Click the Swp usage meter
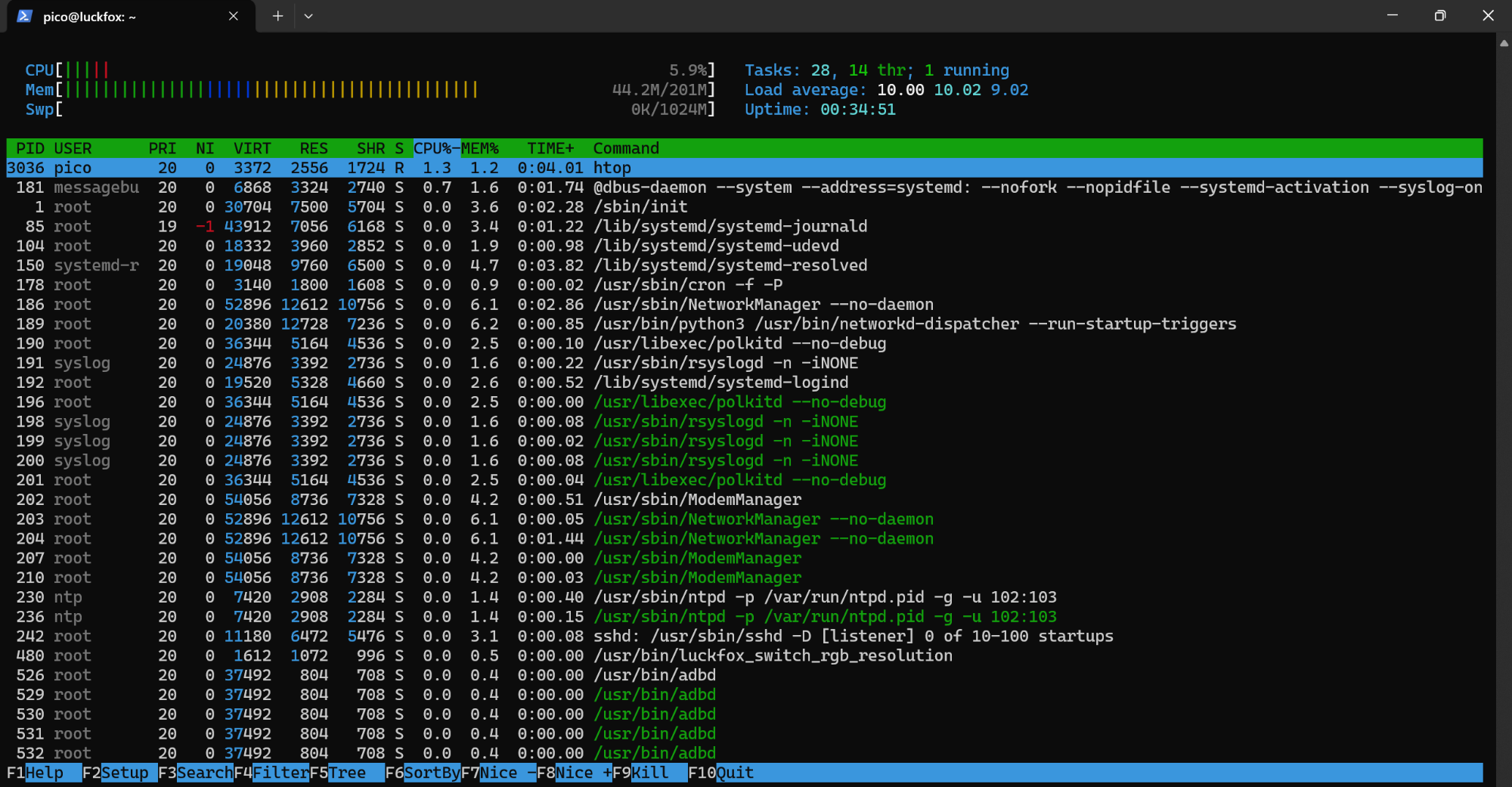The height and width of the screenshot is (787, 1512). tap(370, 110)
